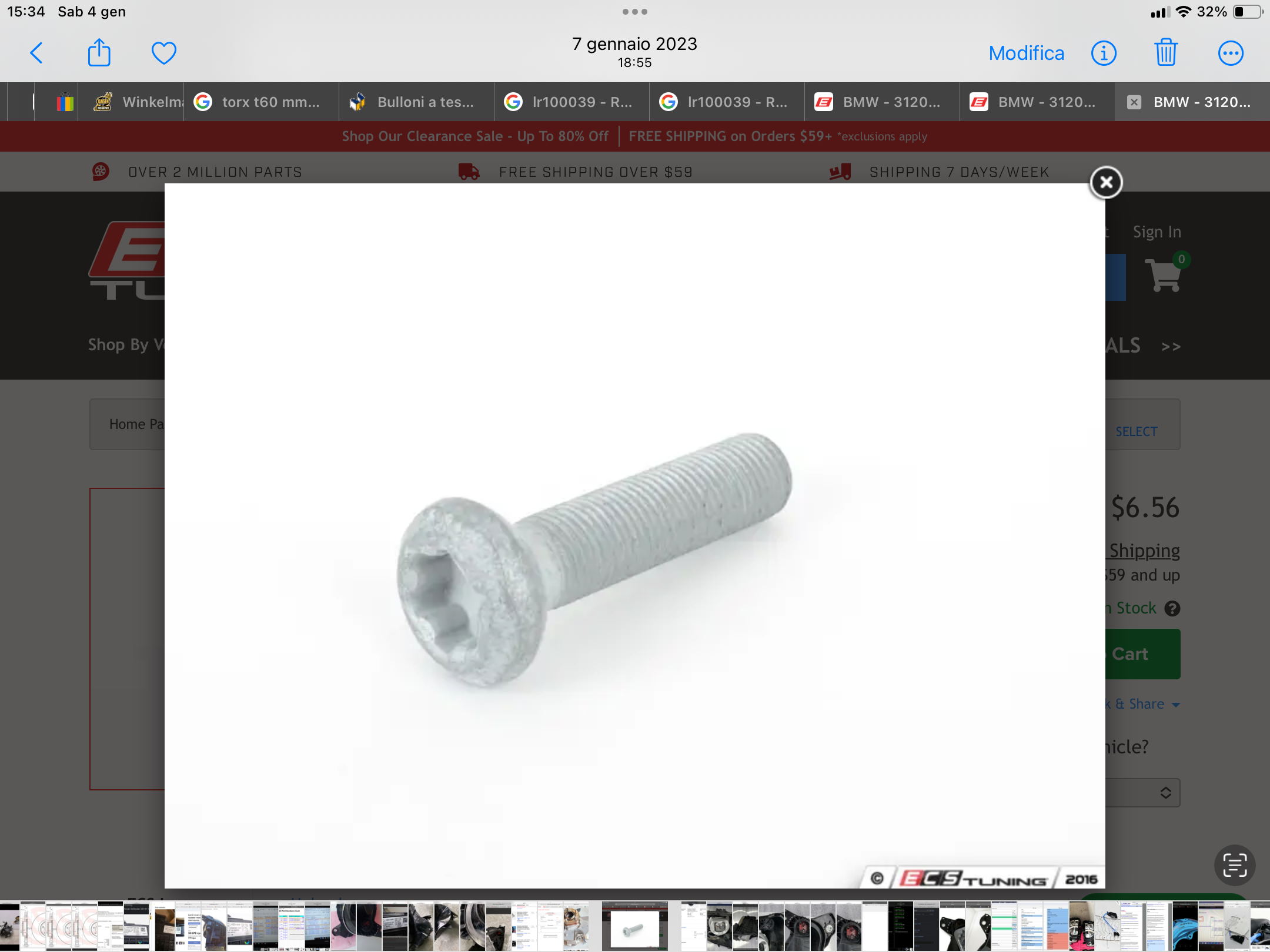Open the more options ellipsis menu

click(x=1230, y=53)
